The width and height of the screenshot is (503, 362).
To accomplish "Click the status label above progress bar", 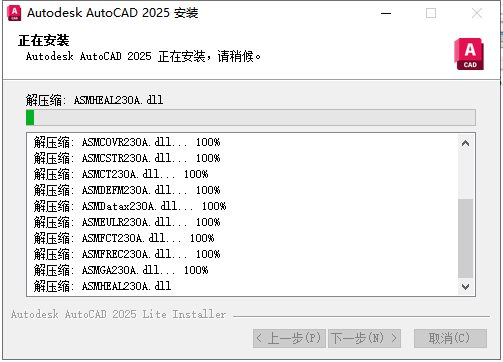I will coord(95,100).
